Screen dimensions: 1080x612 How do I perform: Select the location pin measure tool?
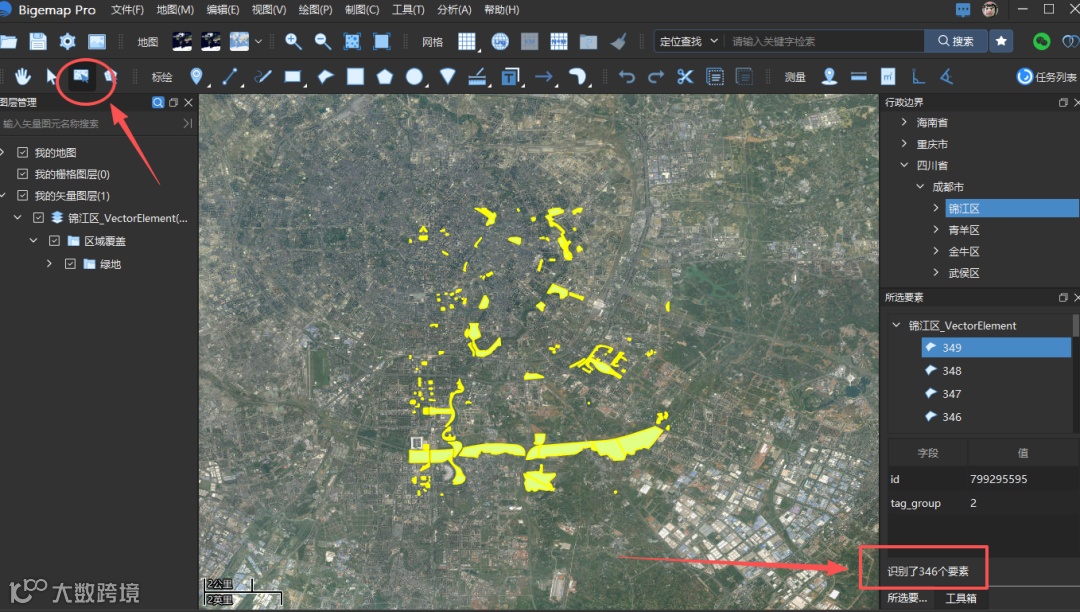tap(829, 76)
